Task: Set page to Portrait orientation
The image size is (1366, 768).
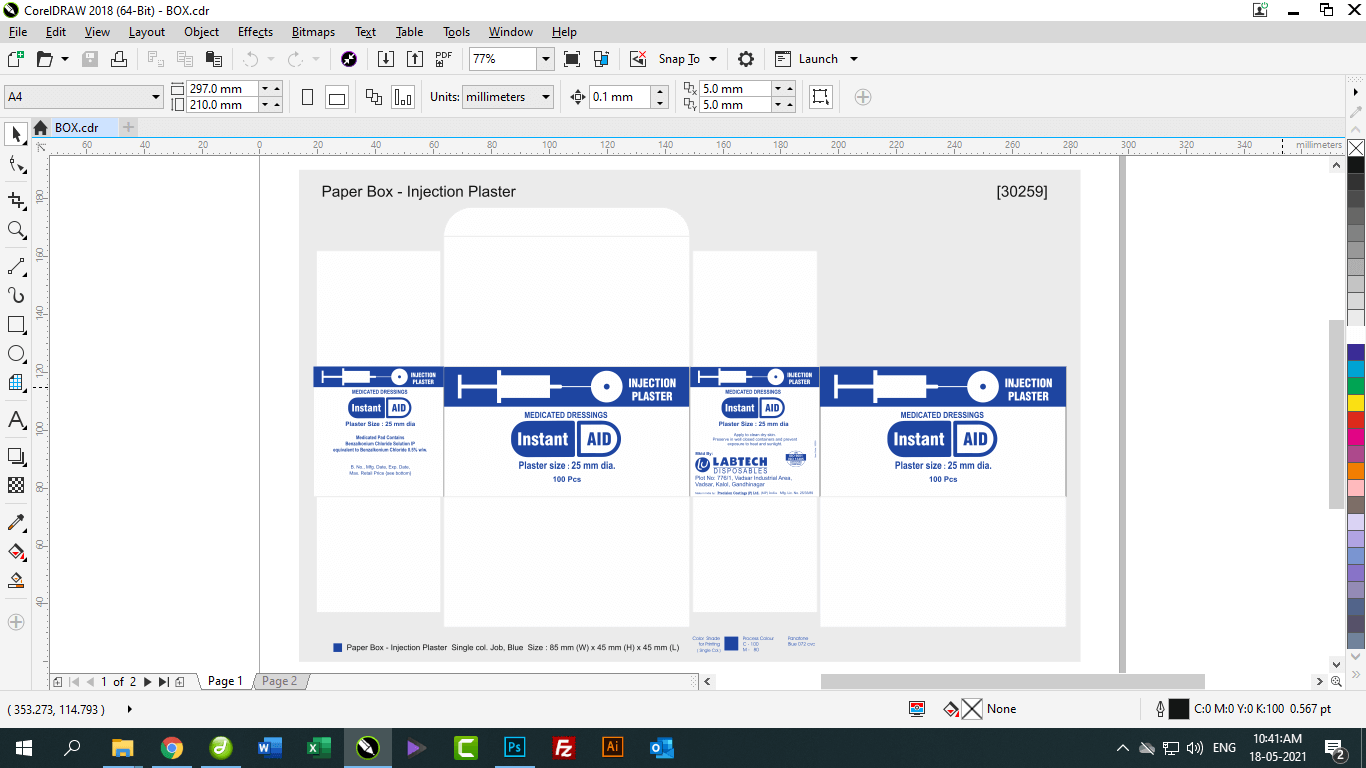Action: click(x=308, y=97)
